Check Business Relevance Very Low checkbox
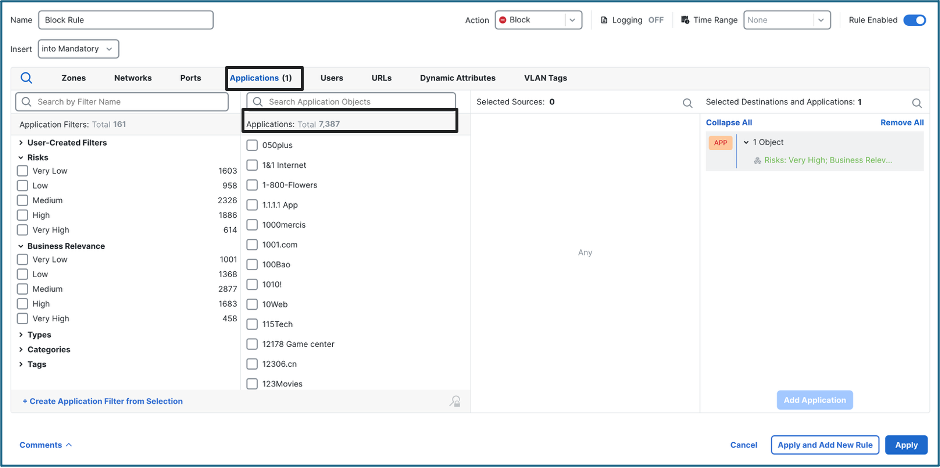Screen dimensions: 940x468 point(22,259)
